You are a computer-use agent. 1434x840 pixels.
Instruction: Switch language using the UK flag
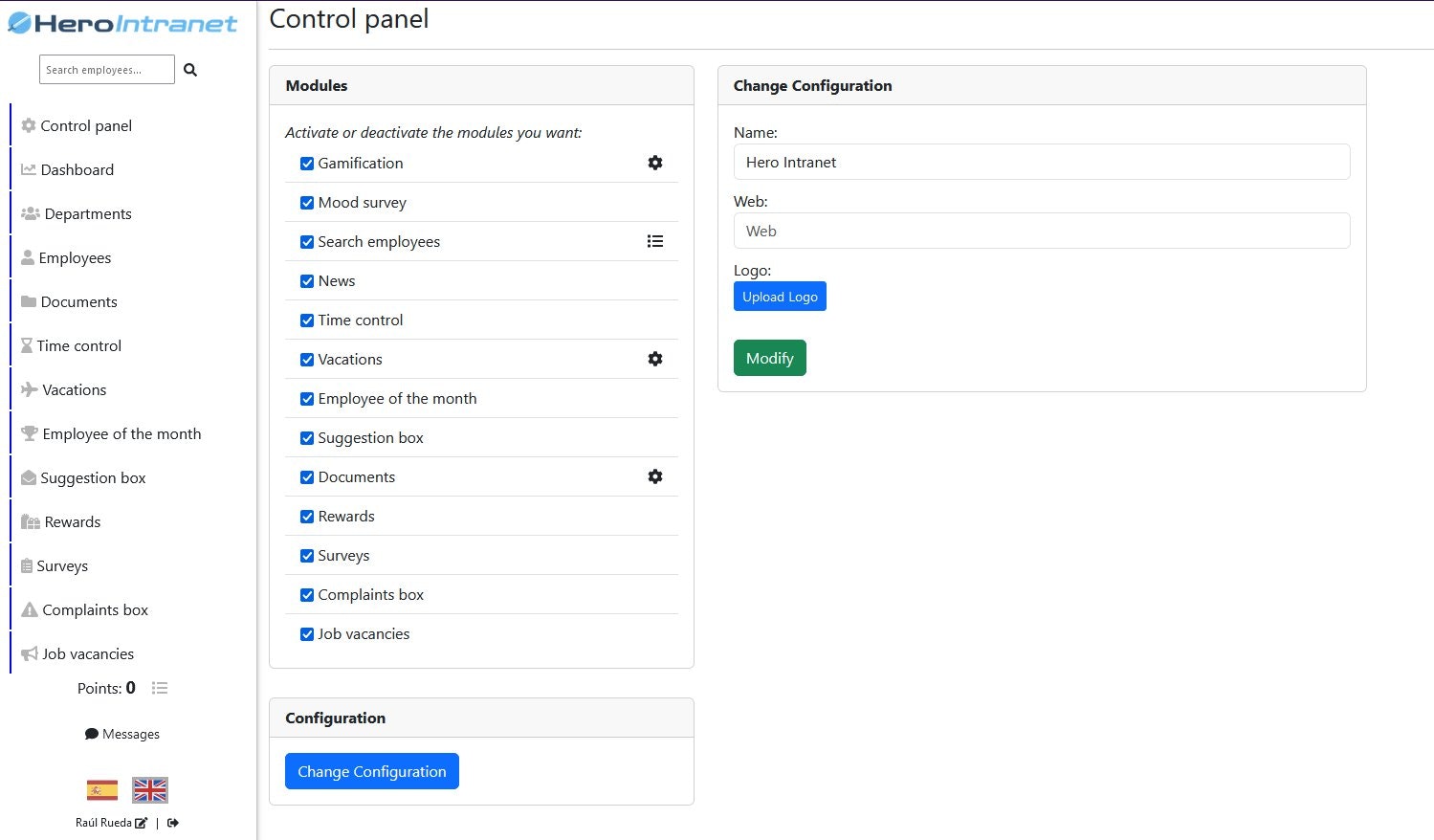[149, 790]
